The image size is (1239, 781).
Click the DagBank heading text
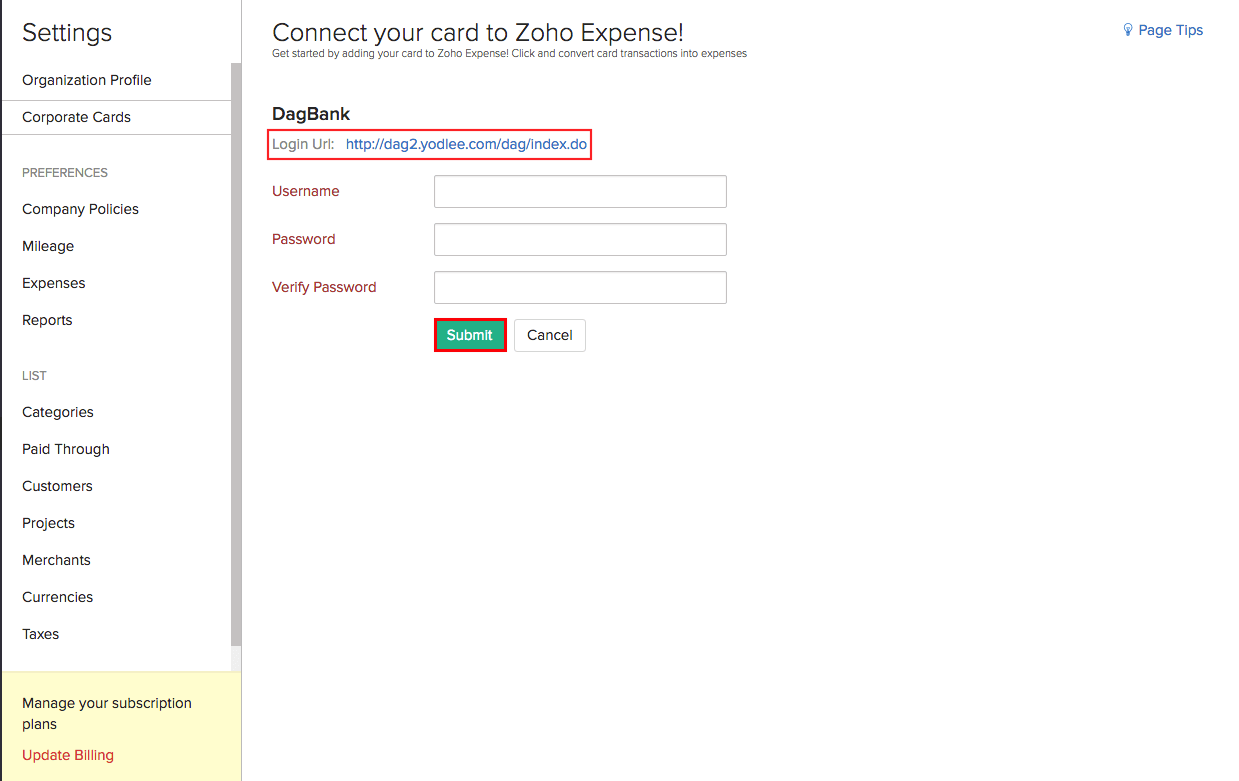(x=311, y=114)
